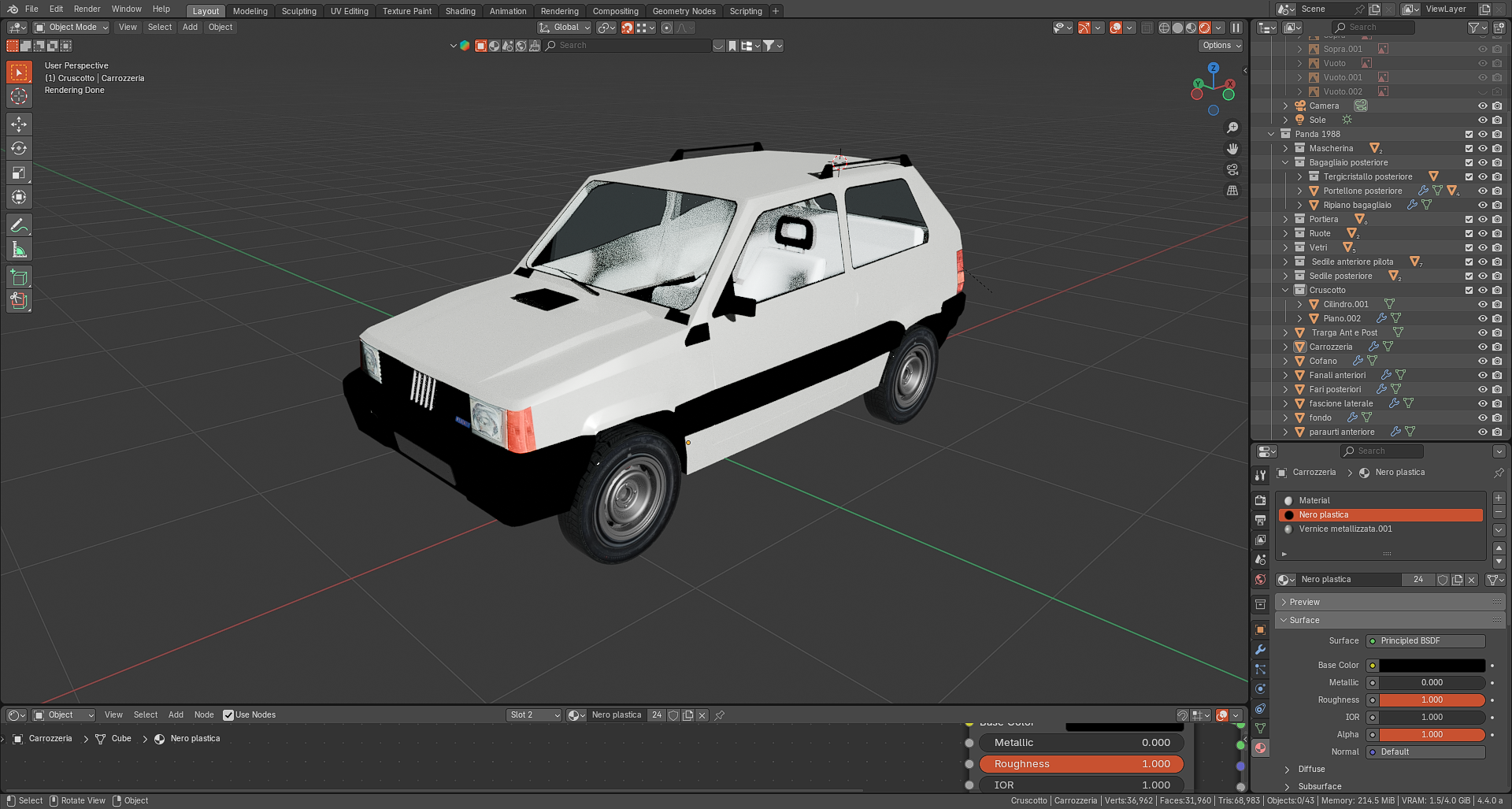
Task: Select the Add Cube tool
Action: 19,277
